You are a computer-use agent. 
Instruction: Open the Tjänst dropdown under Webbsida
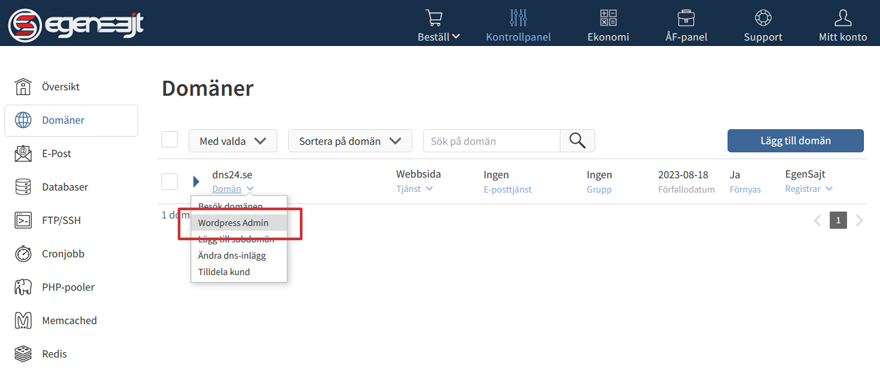414,189
